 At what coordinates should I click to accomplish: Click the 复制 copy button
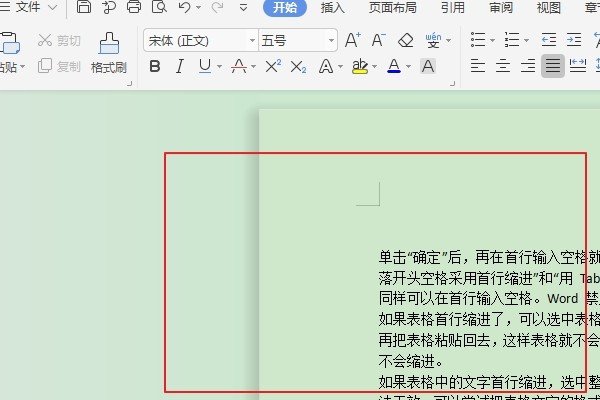pyautogui.click(x=59, y=66)
